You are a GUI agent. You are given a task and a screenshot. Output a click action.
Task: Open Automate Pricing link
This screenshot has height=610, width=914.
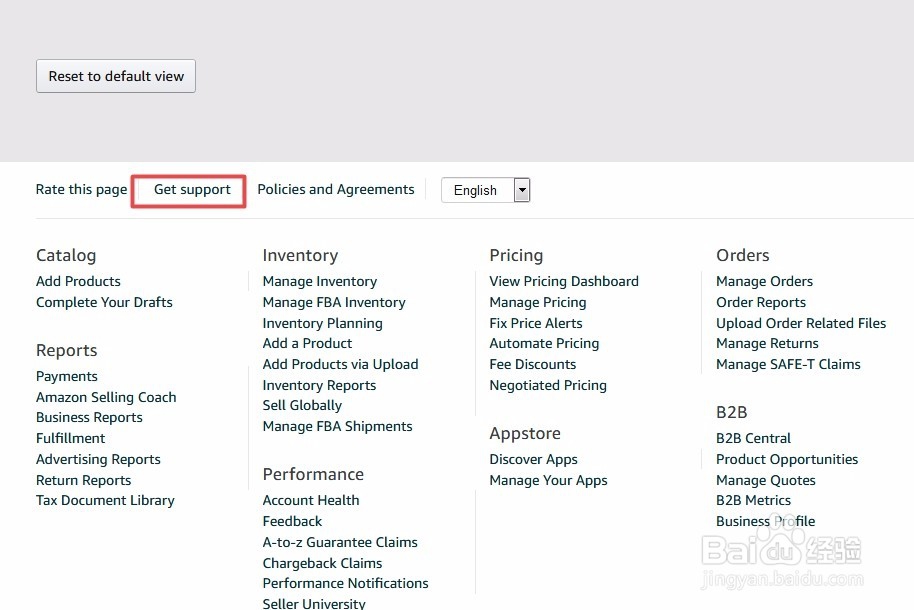(x=544, y=343)
